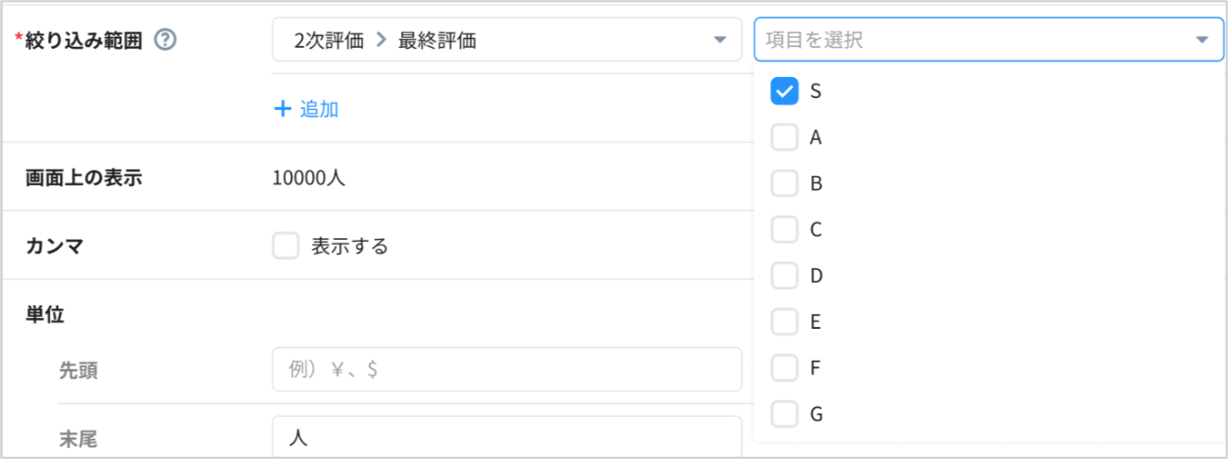Check the B option checkbox
Image resolution: width=1228 pixels, height=460 pixels.
pos(785,184)
